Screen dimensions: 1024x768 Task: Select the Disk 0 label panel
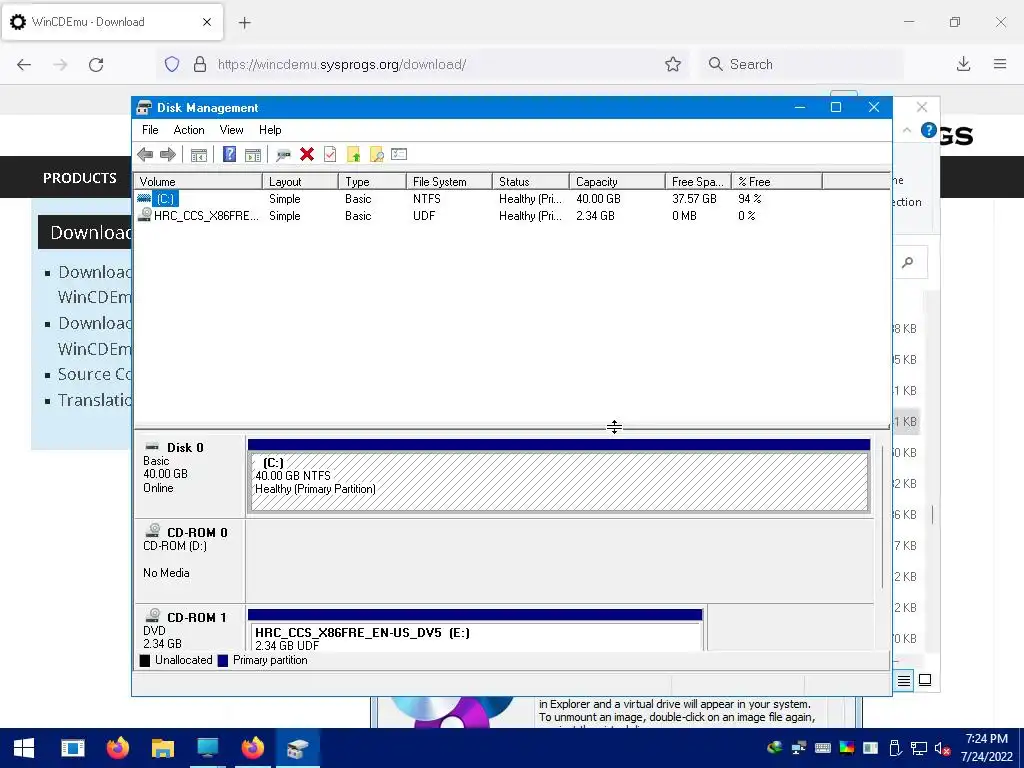click(189, 477)
